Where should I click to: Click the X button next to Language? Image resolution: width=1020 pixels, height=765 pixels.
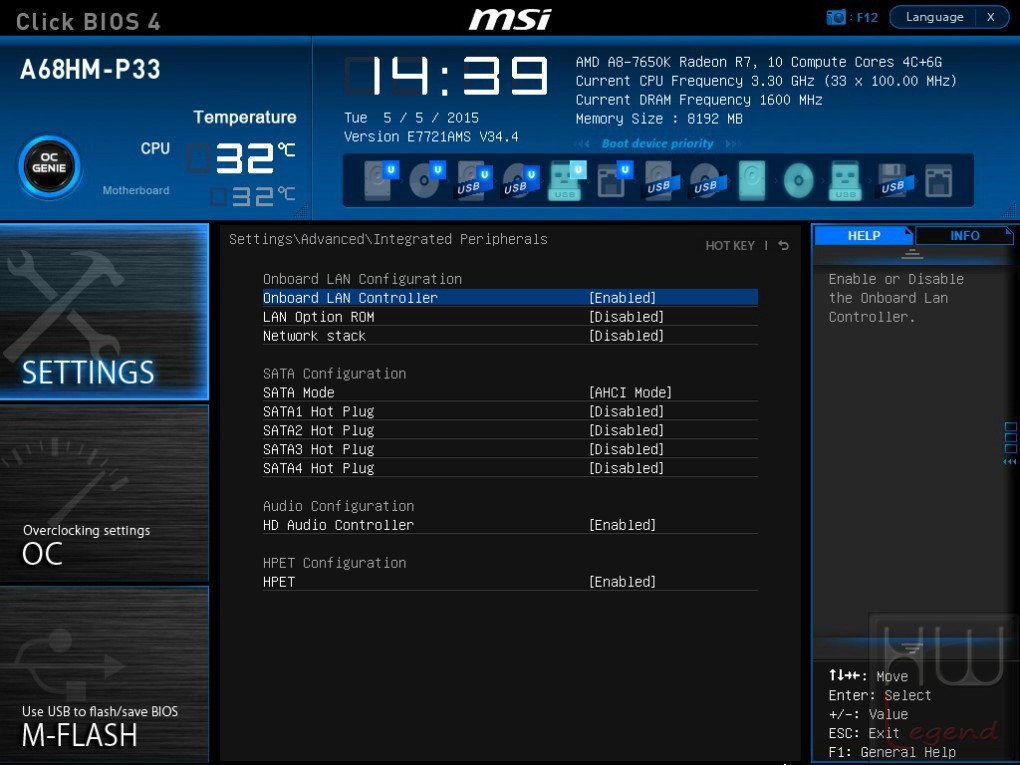(991, 18)
